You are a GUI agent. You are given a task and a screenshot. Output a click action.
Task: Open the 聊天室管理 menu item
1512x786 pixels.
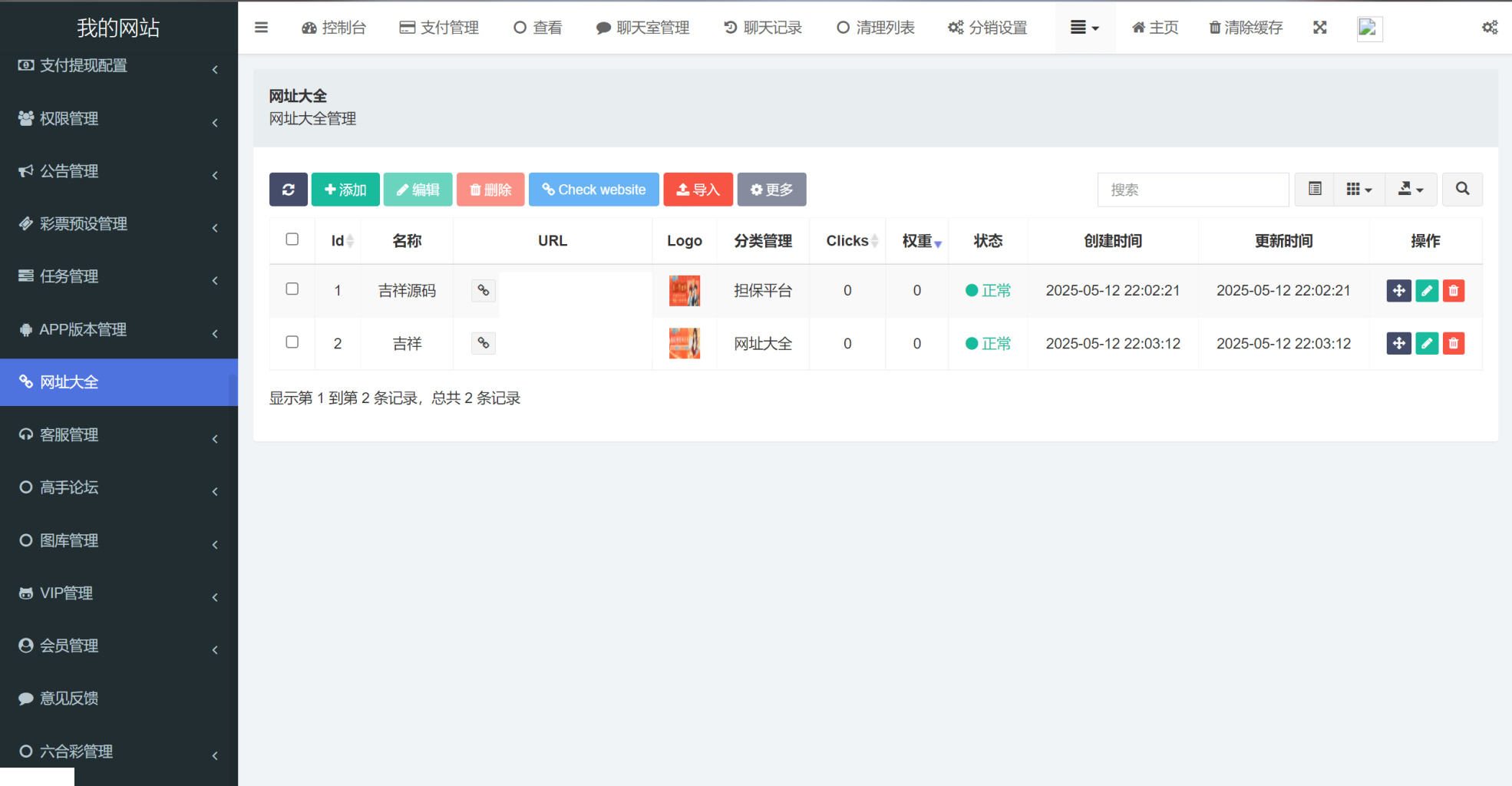pos(643,28)
